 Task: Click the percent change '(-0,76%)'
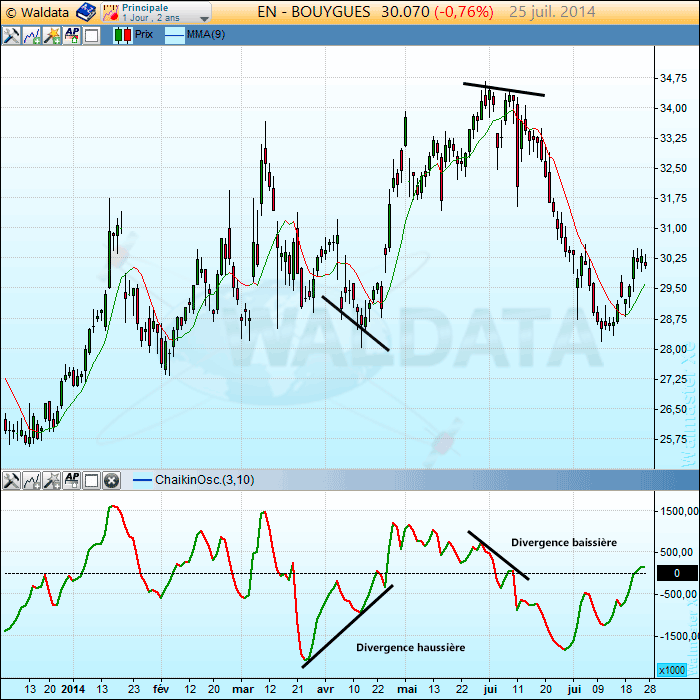tap(464, 12)
